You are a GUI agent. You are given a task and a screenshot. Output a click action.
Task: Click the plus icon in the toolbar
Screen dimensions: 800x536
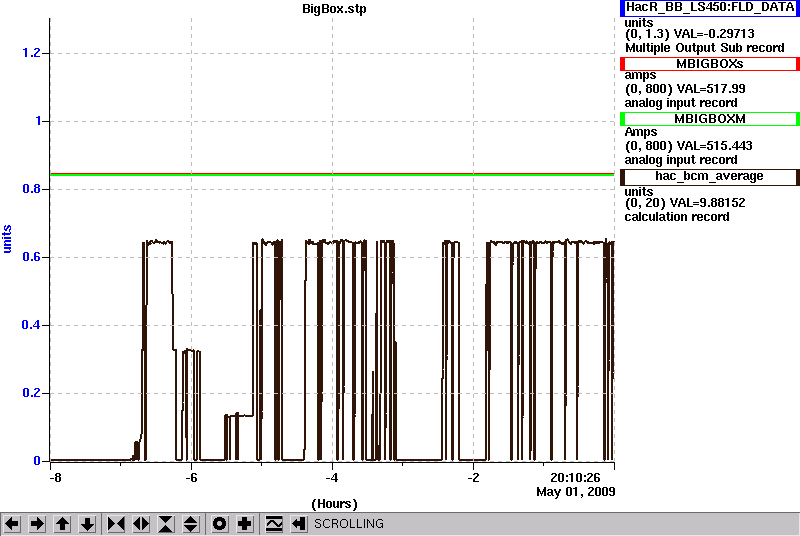[245, 524]
